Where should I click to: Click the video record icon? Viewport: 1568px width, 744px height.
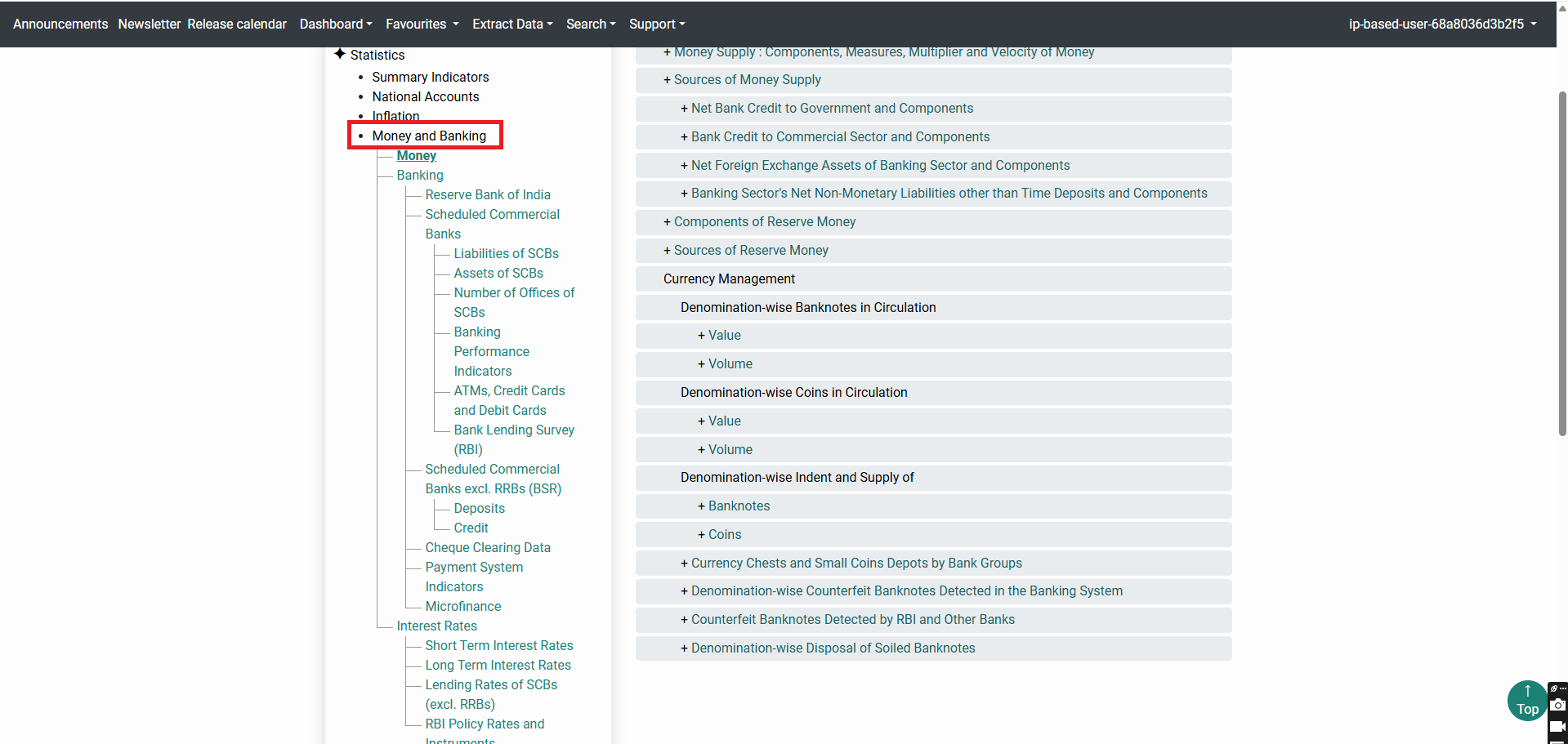pyautogui.click(x=1558, y=726)
